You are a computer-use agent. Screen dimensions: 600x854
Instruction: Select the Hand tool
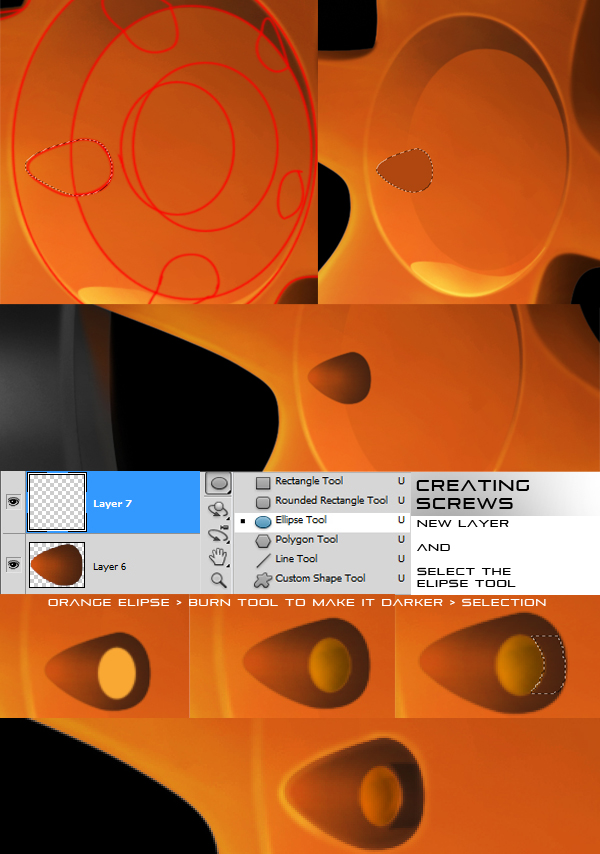[218, 557]
